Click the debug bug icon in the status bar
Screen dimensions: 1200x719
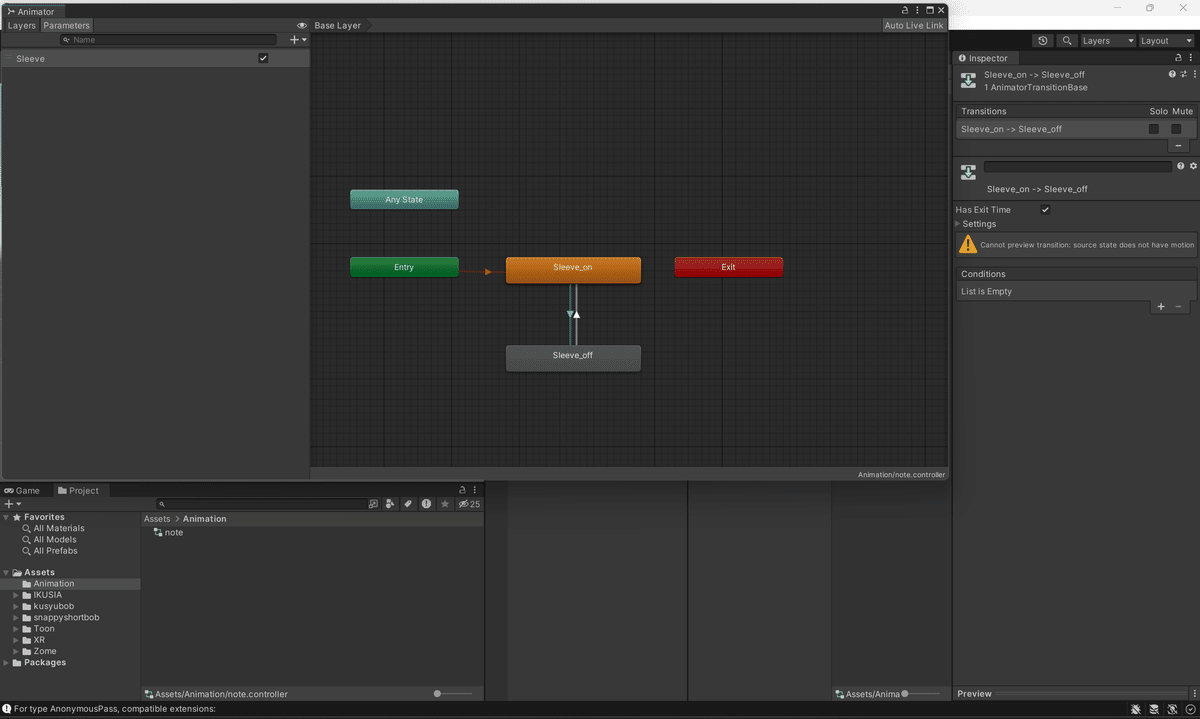1135,709
